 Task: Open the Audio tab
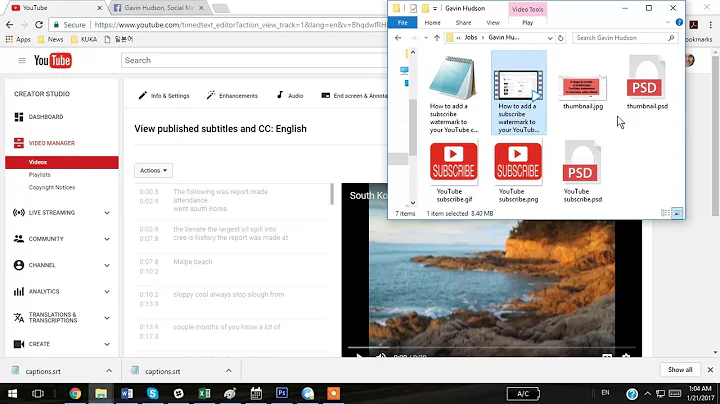pos(290,95)
